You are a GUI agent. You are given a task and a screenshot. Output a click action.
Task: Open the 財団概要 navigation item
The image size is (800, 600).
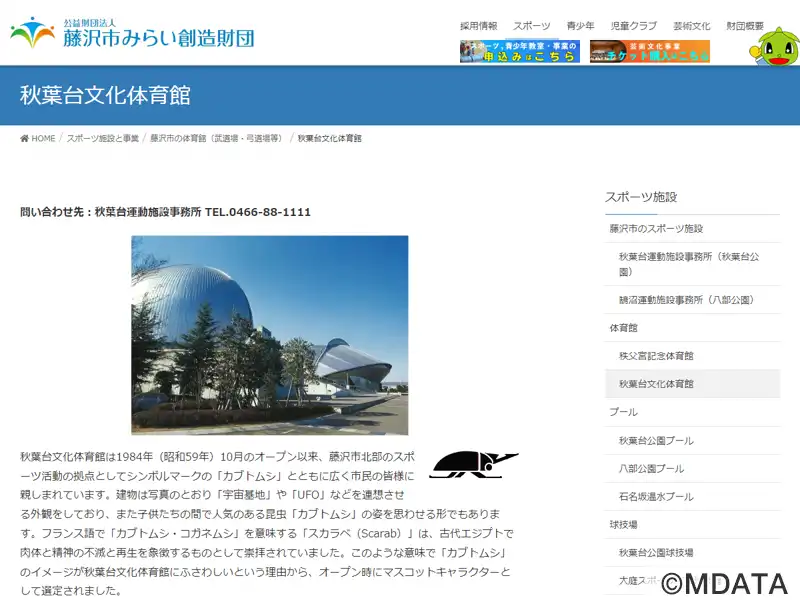click(x=745, y=26)
